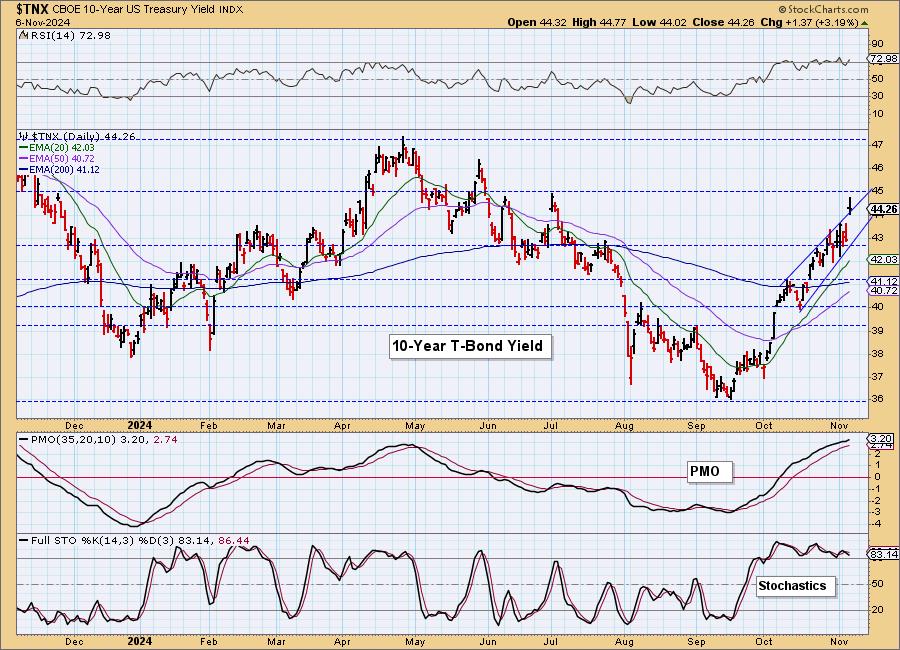The image size is (900, 650).
Task: Click the 83.14 stochastic tag on the right axis
Action: pos(884,554)
